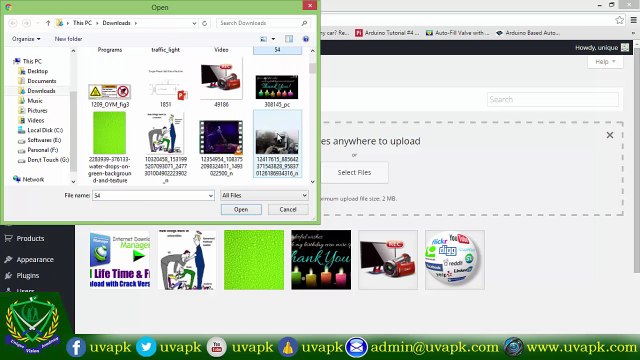
Task: Click Select Files button on upload page
Action: click(354, 173)
